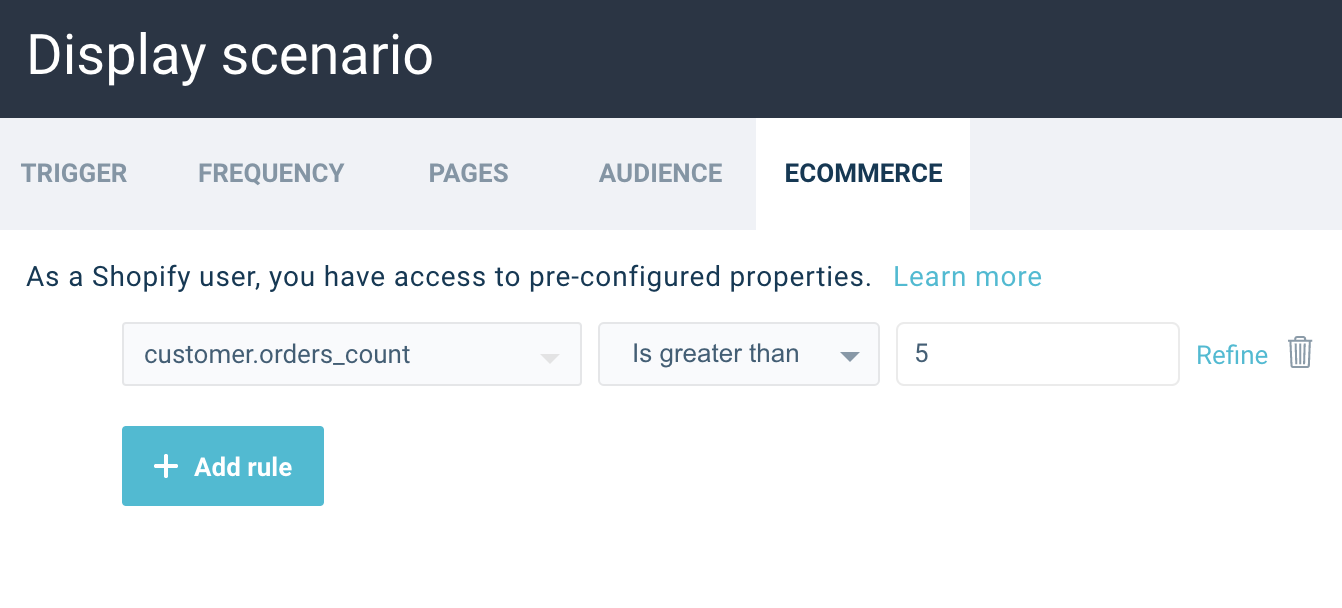Click the Shopify pre-configured properties description text
Screen dimensions: 1342x608
[449, 277]
